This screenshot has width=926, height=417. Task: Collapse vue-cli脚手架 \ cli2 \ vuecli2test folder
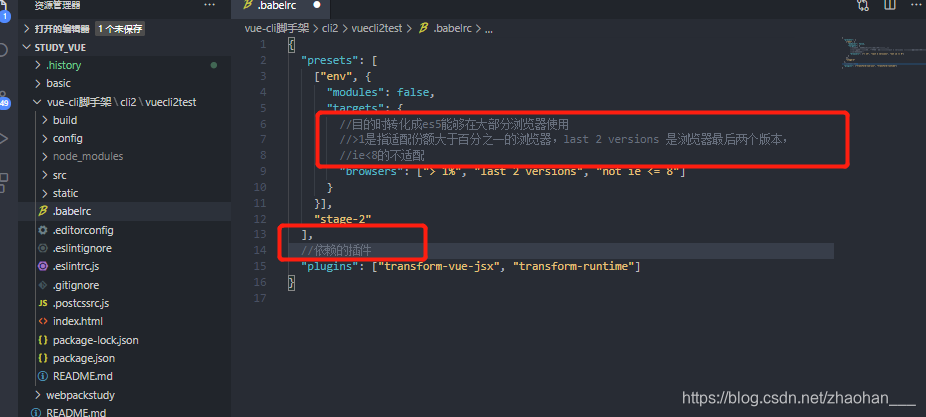(x=38, y=102)
